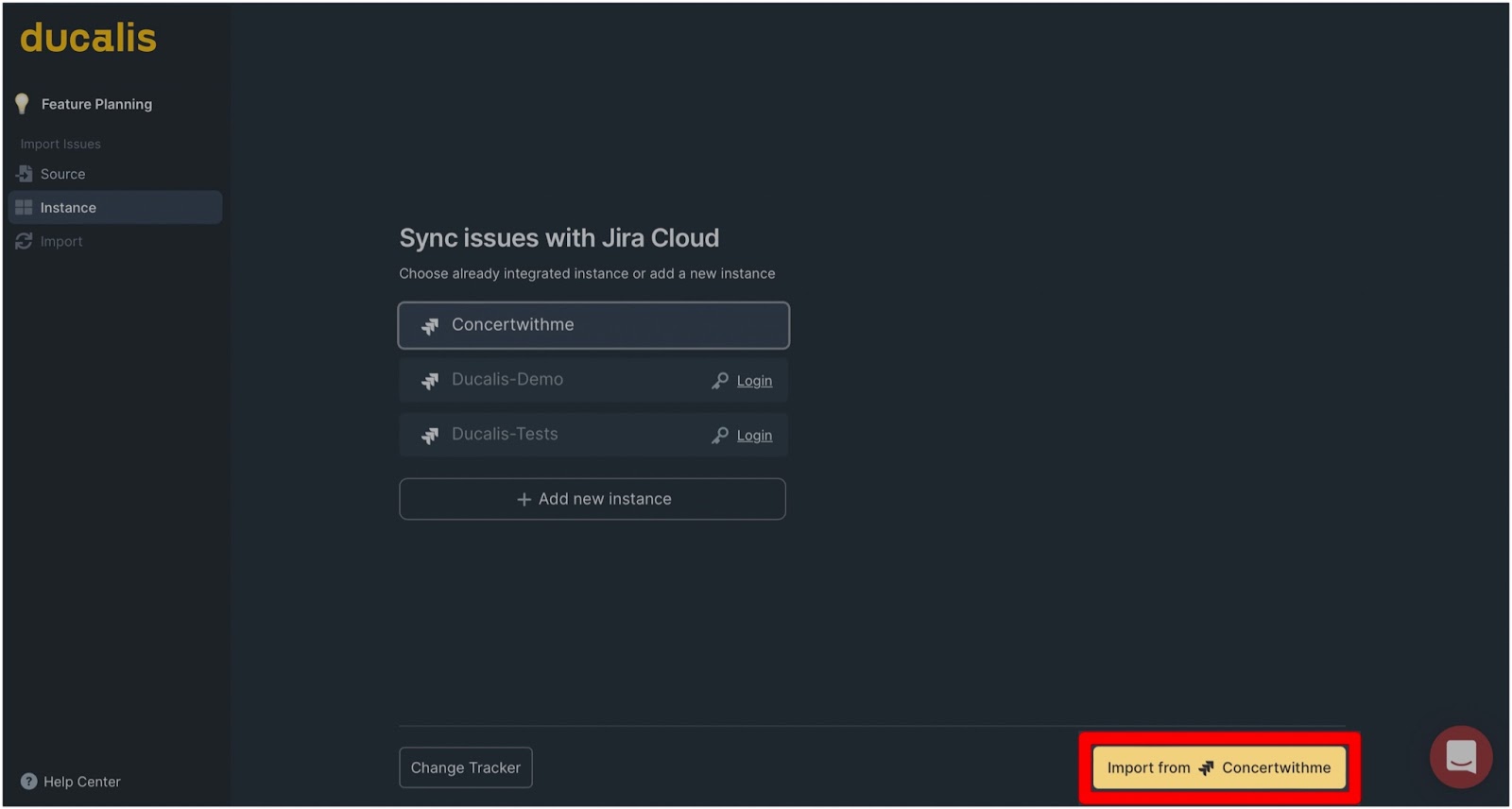Click Login link for Ducalis-Demo
This screenshot has height=809, width=1512.
(x=754, y=381)
